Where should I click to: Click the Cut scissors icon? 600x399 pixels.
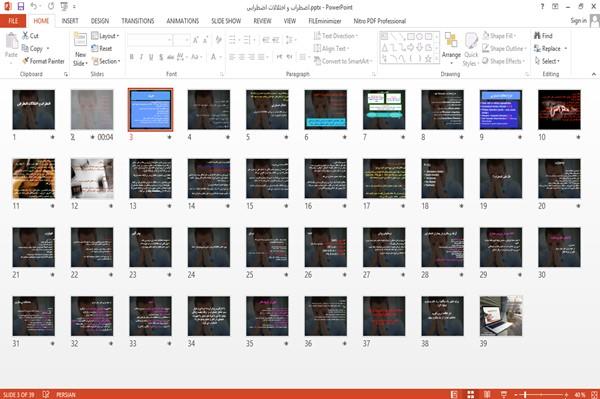(x=25, y=36)
